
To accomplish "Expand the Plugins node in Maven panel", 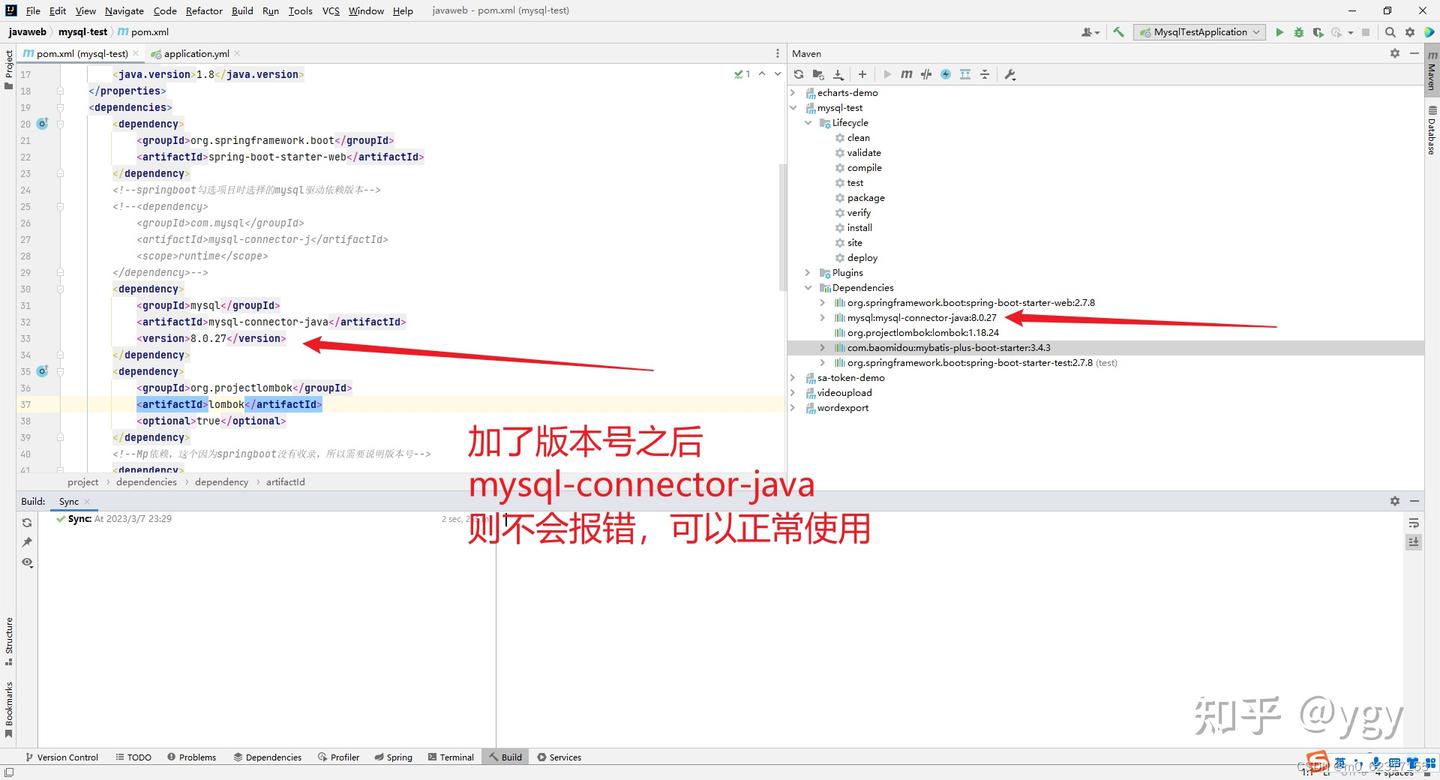I will point(808,272).
